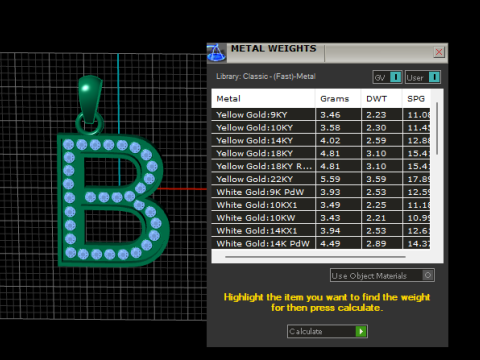
Task: Click the vertical scrollbar of metal list
Action: click(437, 128)
